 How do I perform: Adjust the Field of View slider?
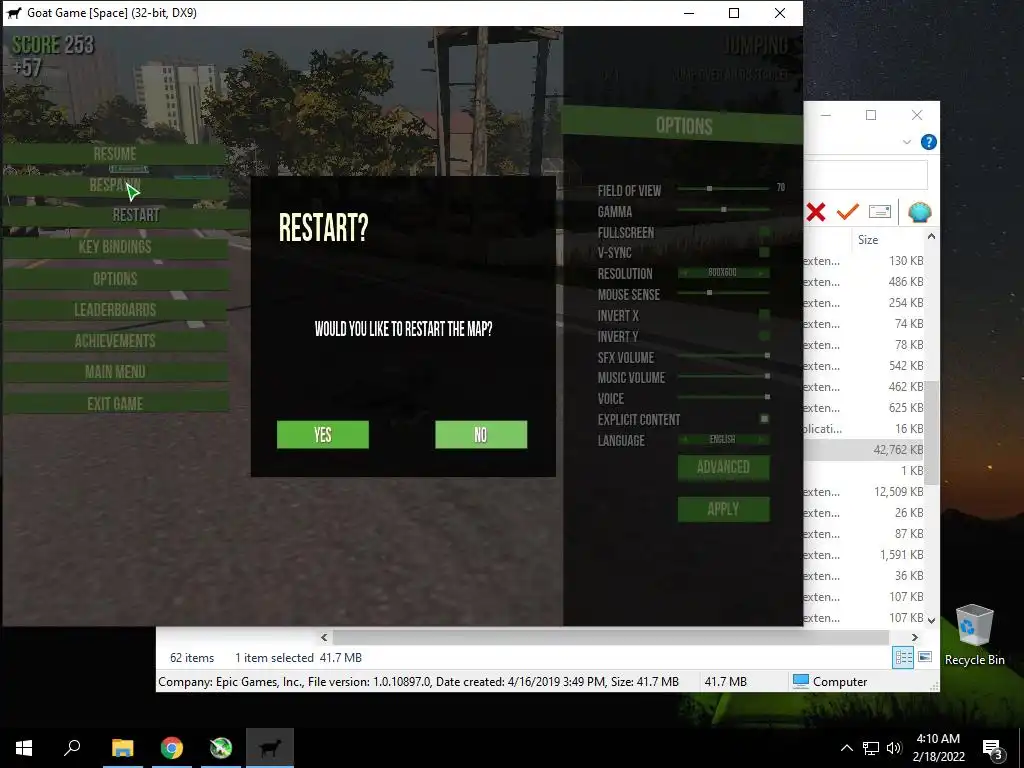point(723,189)
